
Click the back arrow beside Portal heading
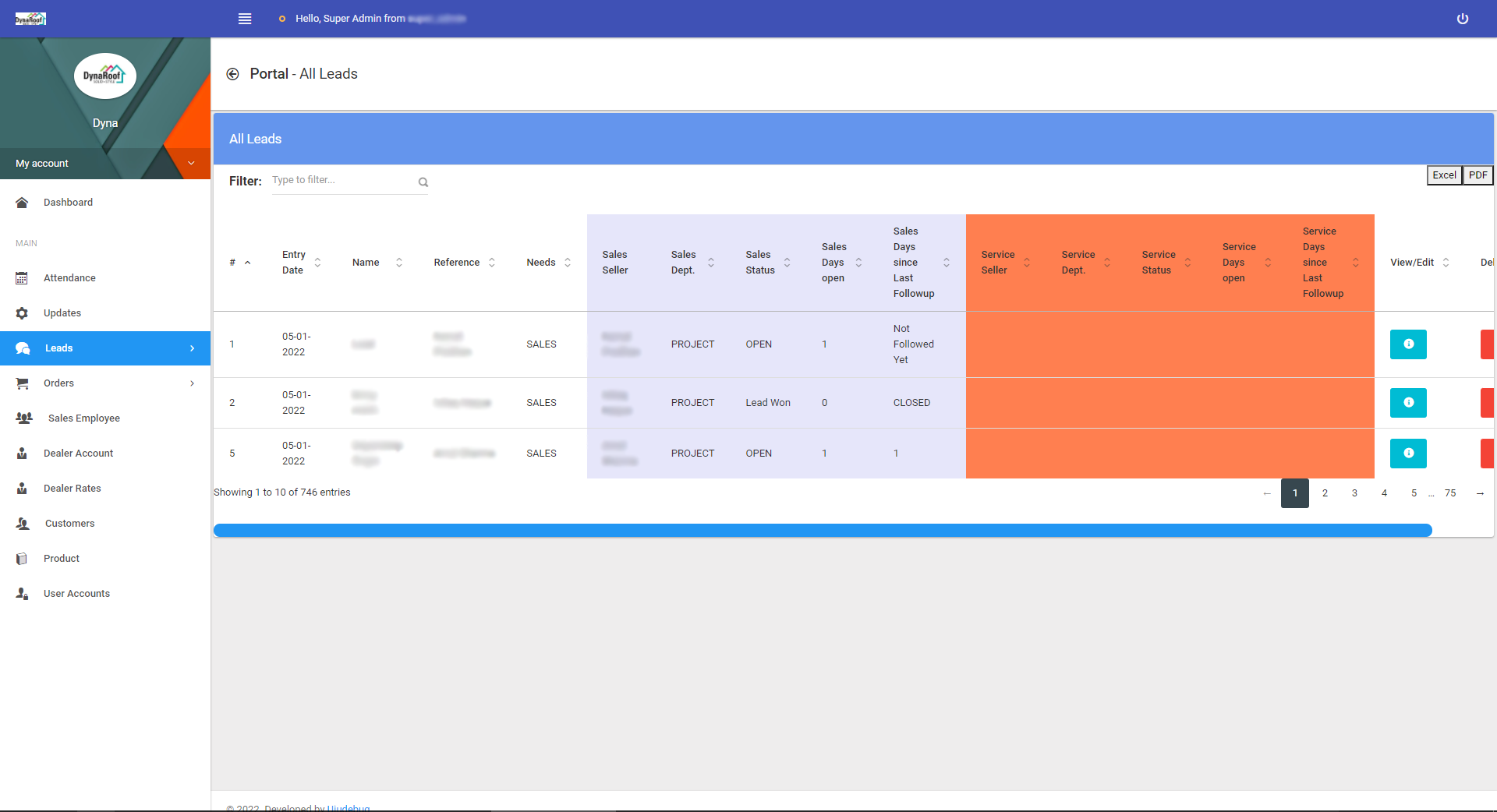coord(233,73)
